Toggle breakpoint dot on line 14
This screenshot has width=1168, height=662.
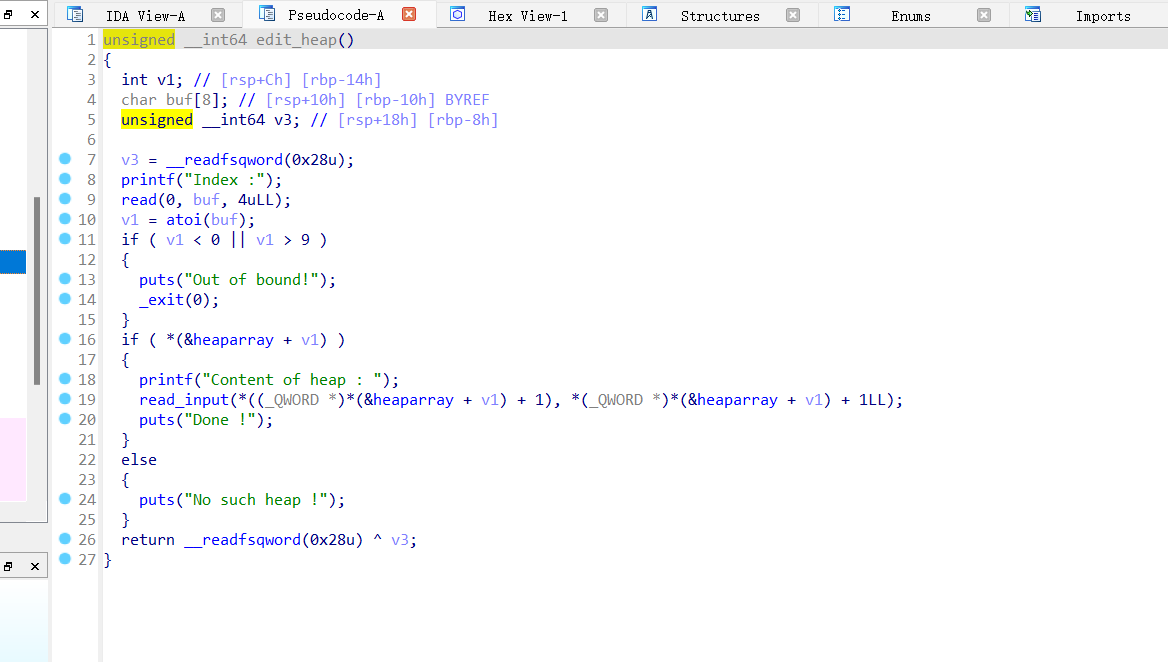(x=65, y=299)
